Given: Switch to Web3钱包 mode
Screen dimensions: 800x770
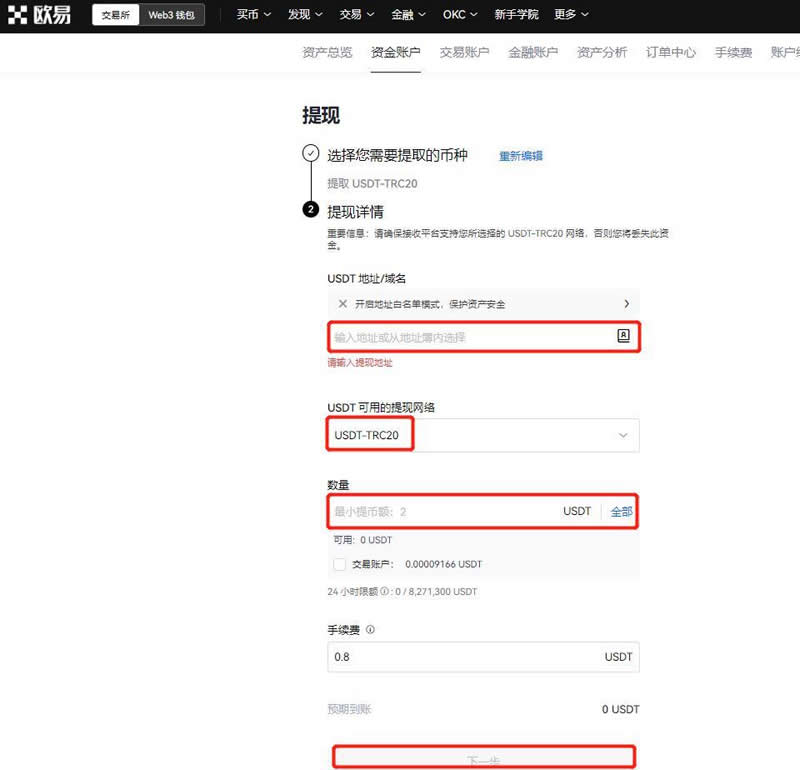Looking at the screenshot, I should point(168,14).
